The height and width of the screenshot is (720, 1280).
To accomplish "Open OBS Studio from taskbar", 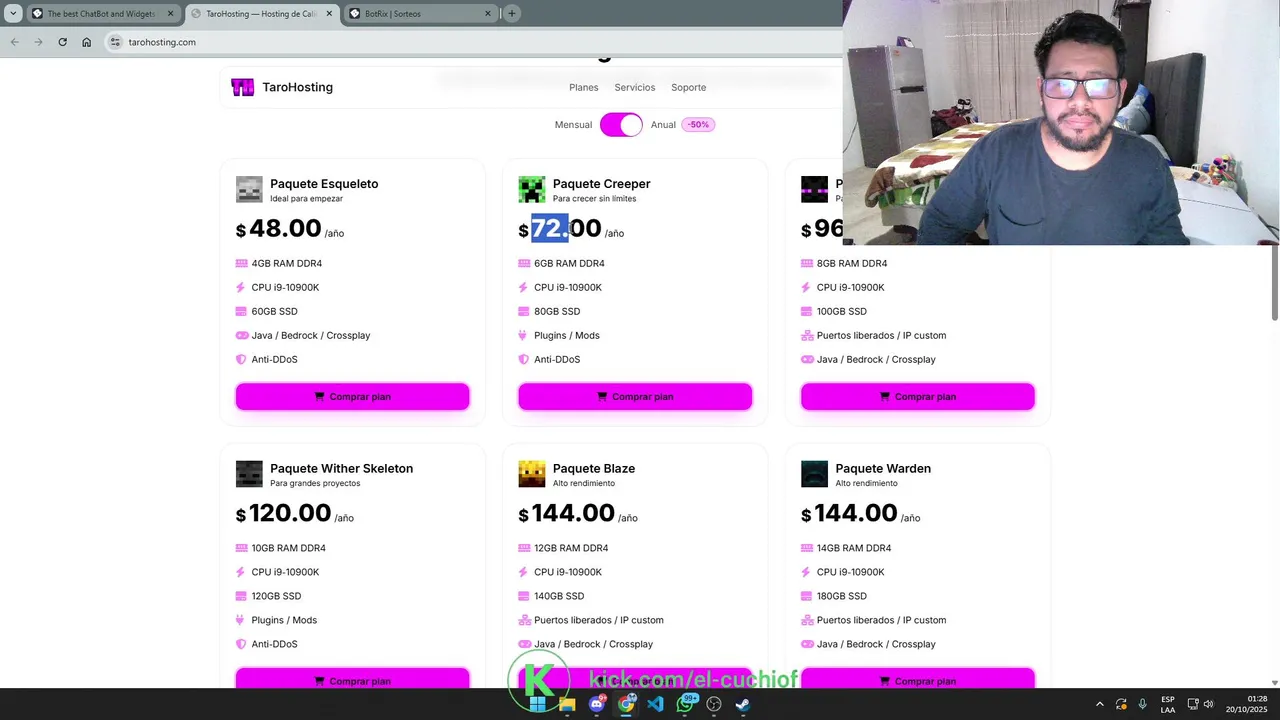I will (x=714, y=704).
